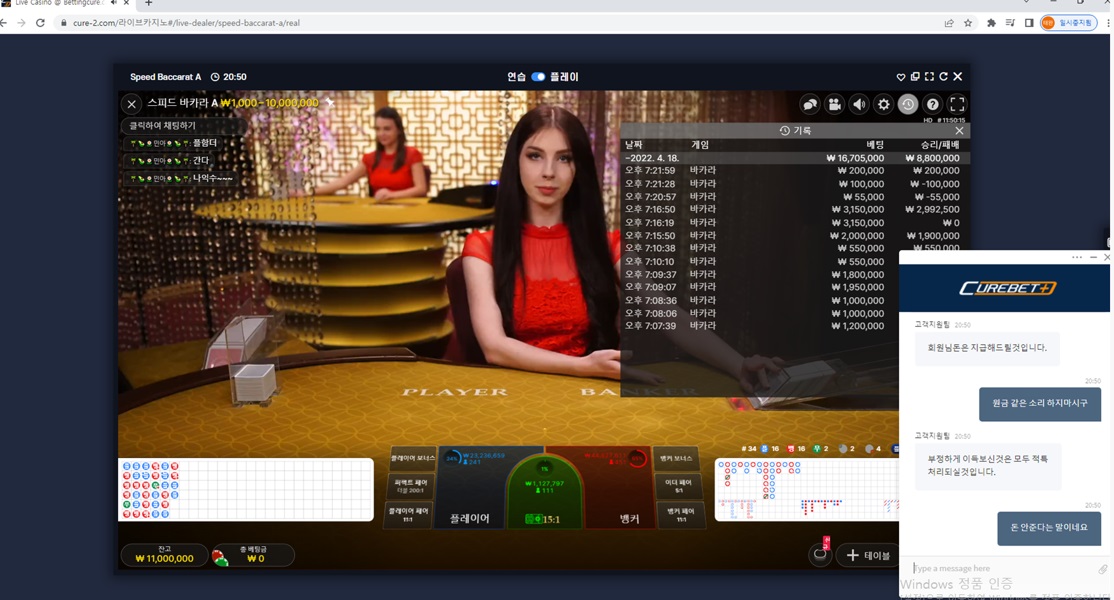
Task: Select the history row at 오후 7:21:28
Action: 794,184
